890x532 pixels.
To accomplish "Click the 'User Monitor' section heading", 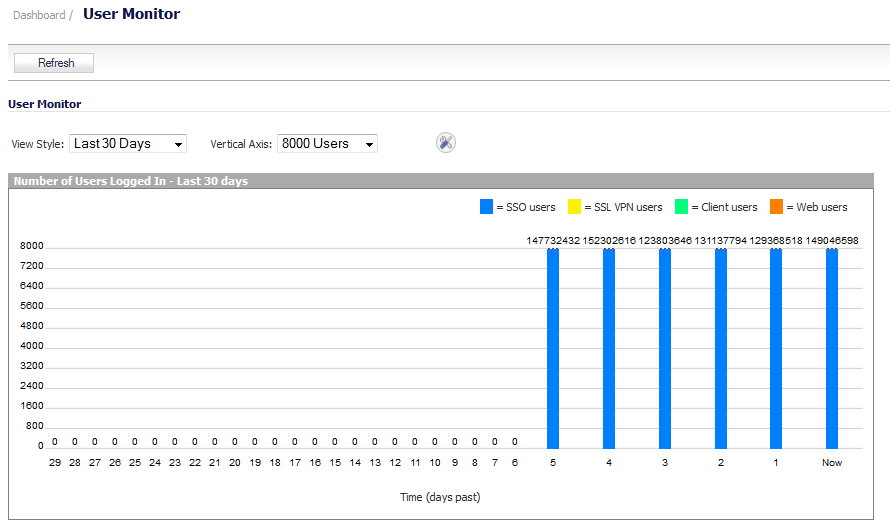I will pyautogui.click(x=44, y=104).
